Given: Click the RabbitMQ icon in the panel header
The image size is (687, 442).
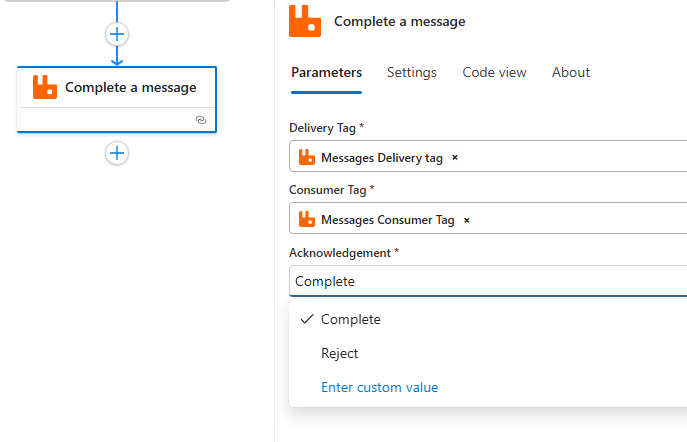Looking at the screenshot, I should click(305, 21).
